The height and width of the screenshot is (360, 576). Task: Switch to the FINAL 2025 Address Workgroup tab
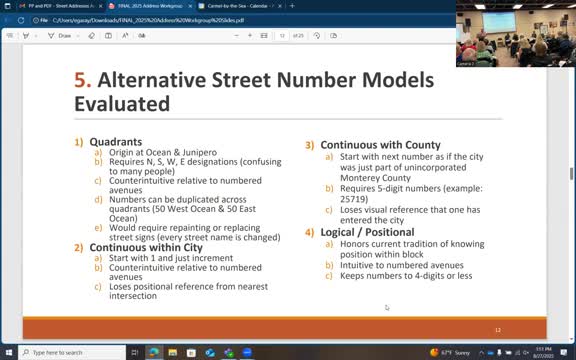pyautogui.click(x=150, y=6)
